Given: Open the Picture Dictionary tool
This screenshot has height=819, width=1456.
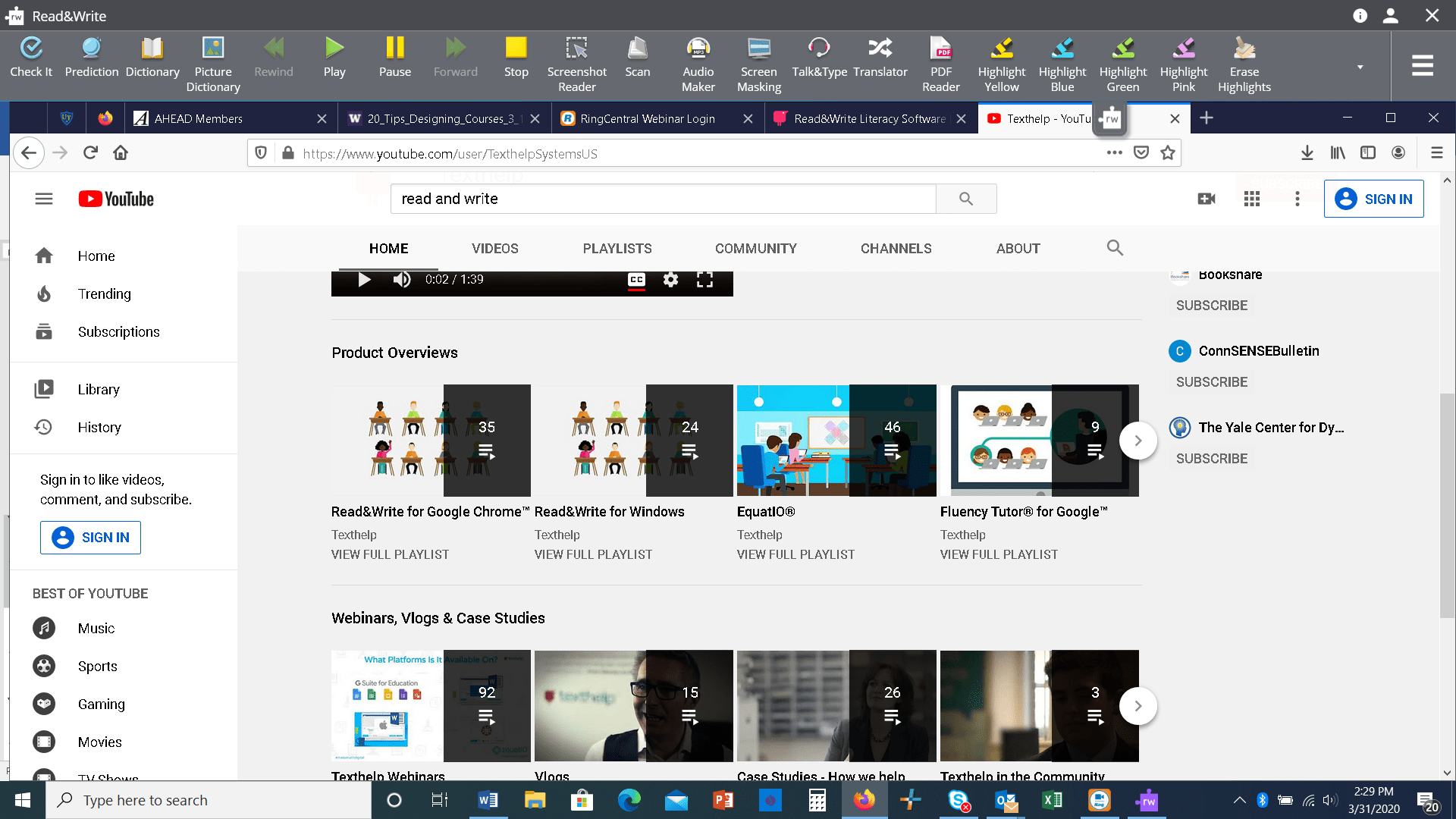Looking at the screenshot, I should pyautogui.click(x=213, y=64).
